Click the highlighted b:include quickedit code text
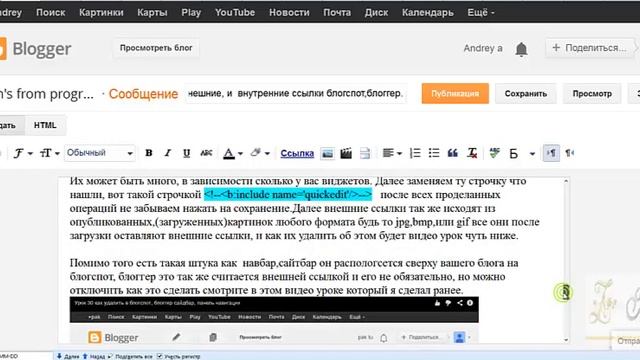This screenshot has height=360, width=640. click(288, 195)
